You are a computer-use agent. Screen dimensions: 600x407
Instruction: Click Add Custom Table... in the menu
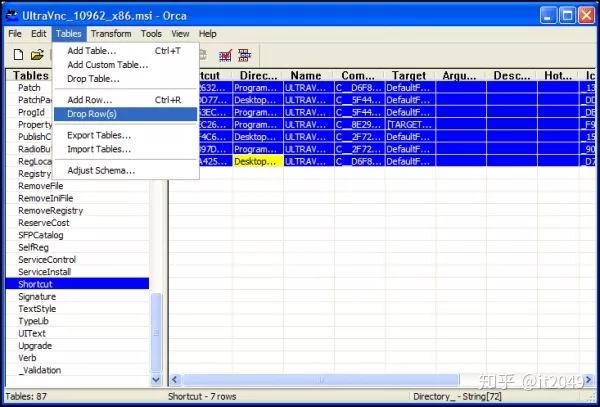107,65
